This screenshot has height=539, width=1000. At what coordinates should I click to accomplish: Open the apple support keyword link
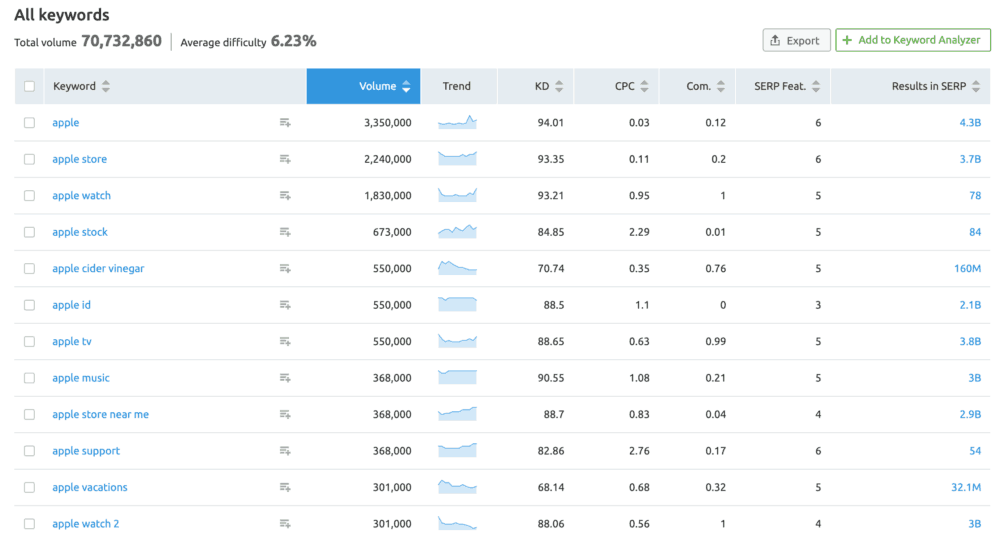click(x=86, y=451)
